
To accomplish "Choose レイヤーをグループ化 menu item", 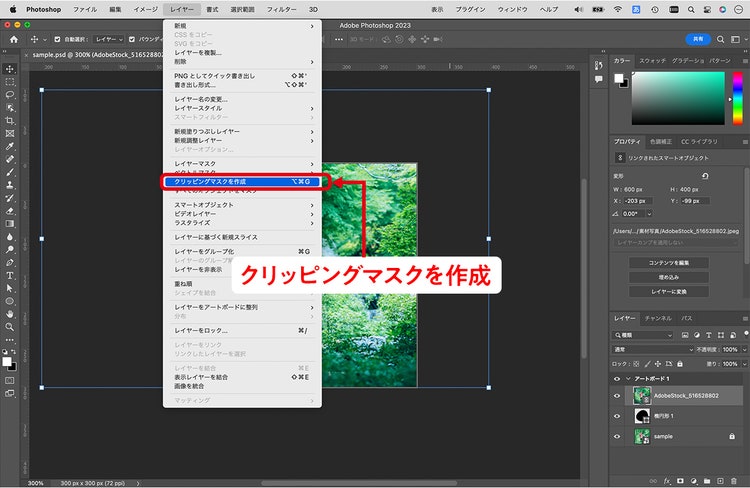I will coord(243,252).
